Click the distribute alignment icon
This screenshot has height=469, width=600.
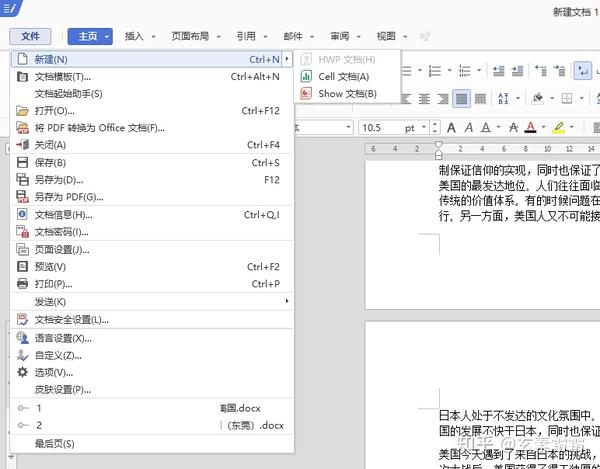(480, 99)
